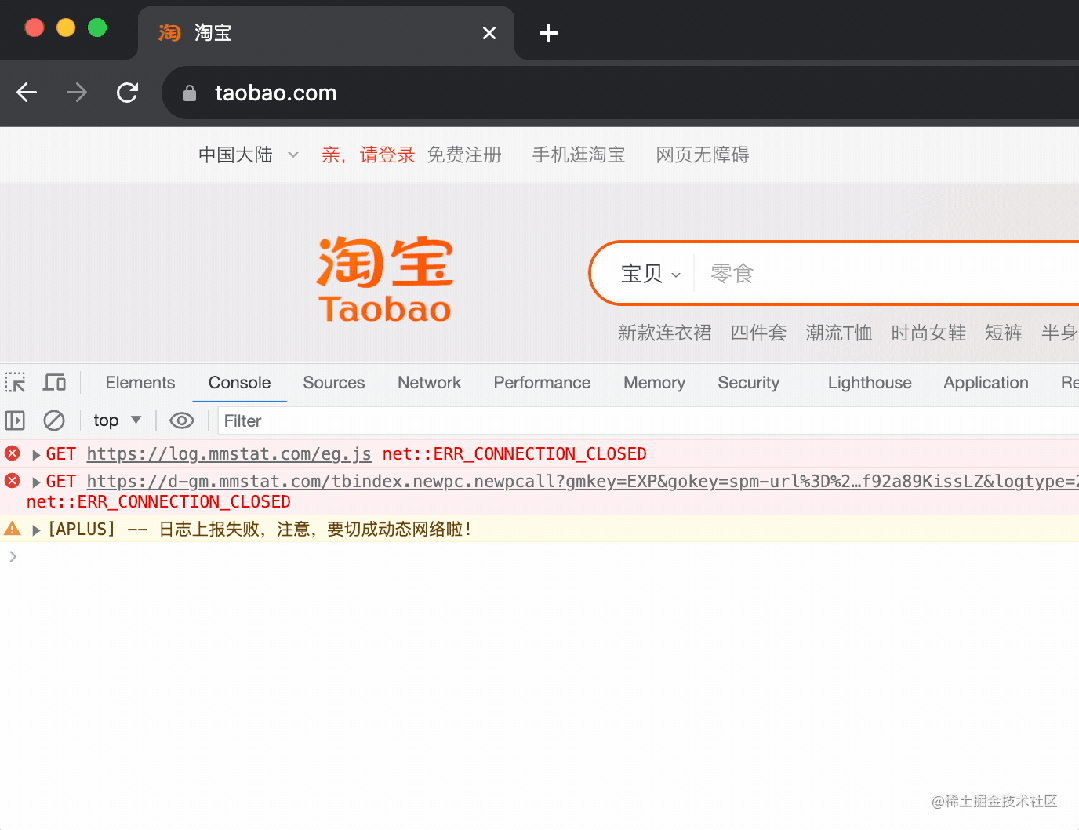Viewport: 1079px width, 830px height.
Task: Click the net::ERR_CONNECTION_CLOSED text on eg.js row
Action: (x=514, y=454)
